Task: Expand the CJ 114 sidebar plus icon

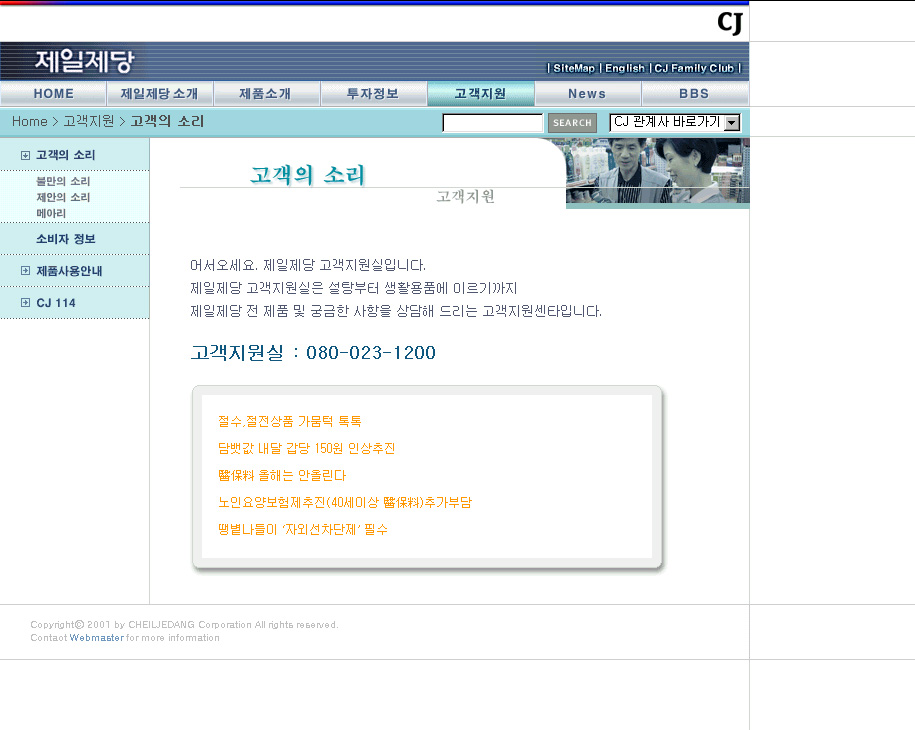Action: [25, 302]
